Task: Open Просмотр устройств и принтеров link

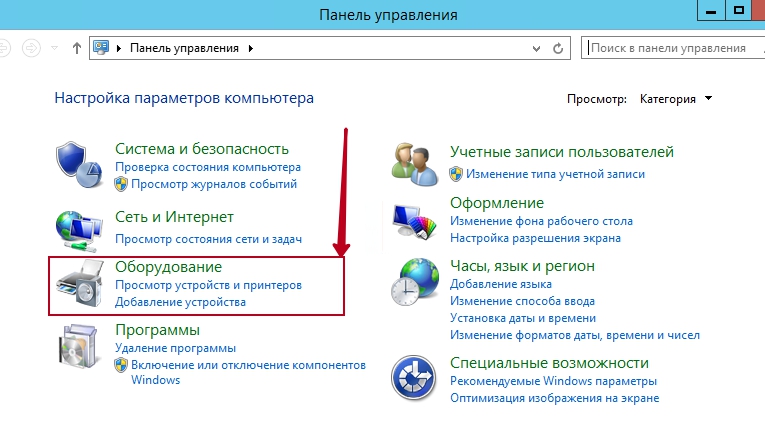Action: (x=208, y=285)
